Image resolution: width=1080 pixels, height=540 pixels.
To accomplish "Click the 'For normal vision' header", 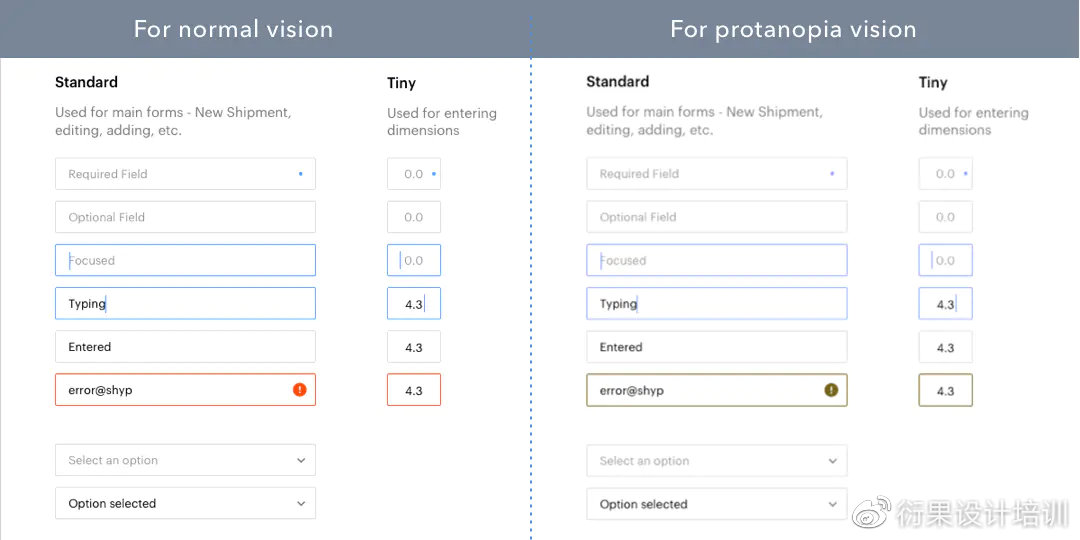I will click(x=233, y=29).
